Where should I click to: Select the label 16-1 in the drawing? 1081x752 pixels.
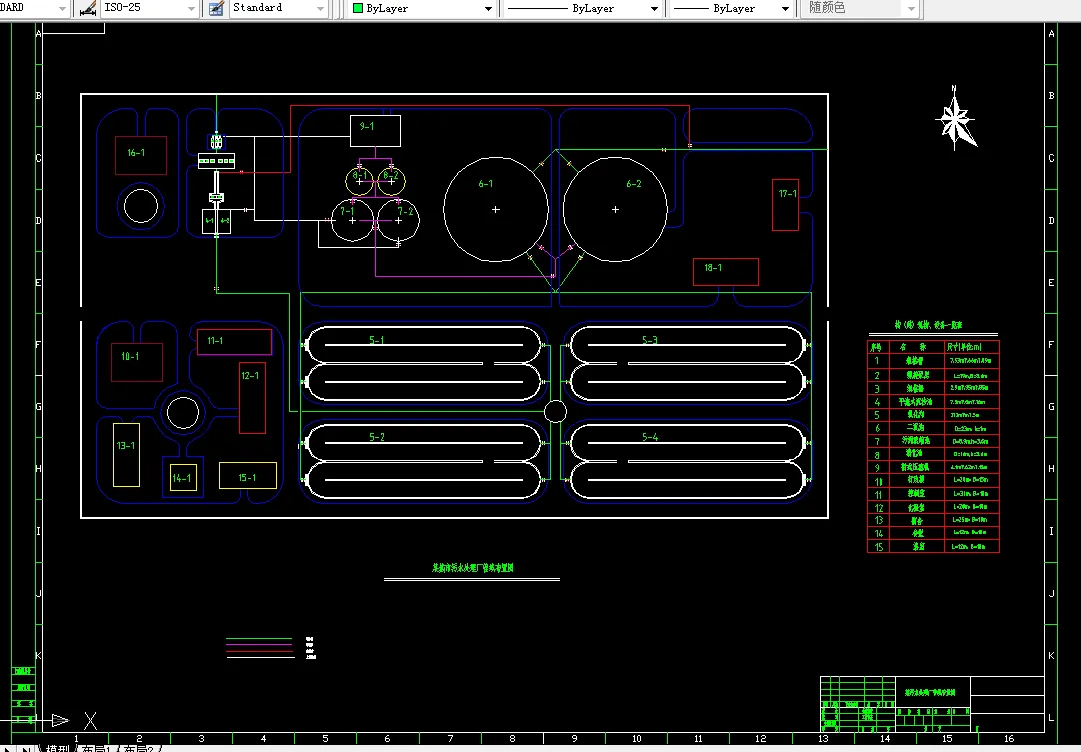(x=136, y=153)
